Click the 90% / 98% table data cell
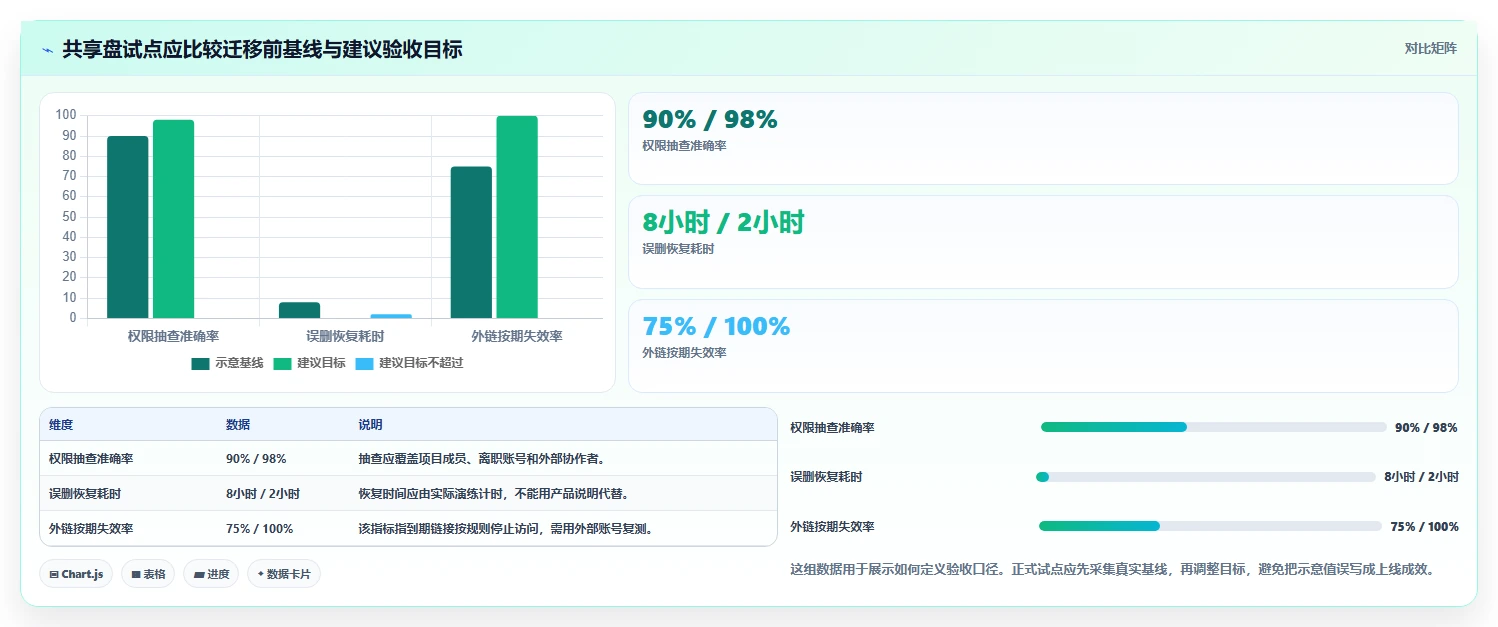 pyautogui.click(x=284, y=459)
